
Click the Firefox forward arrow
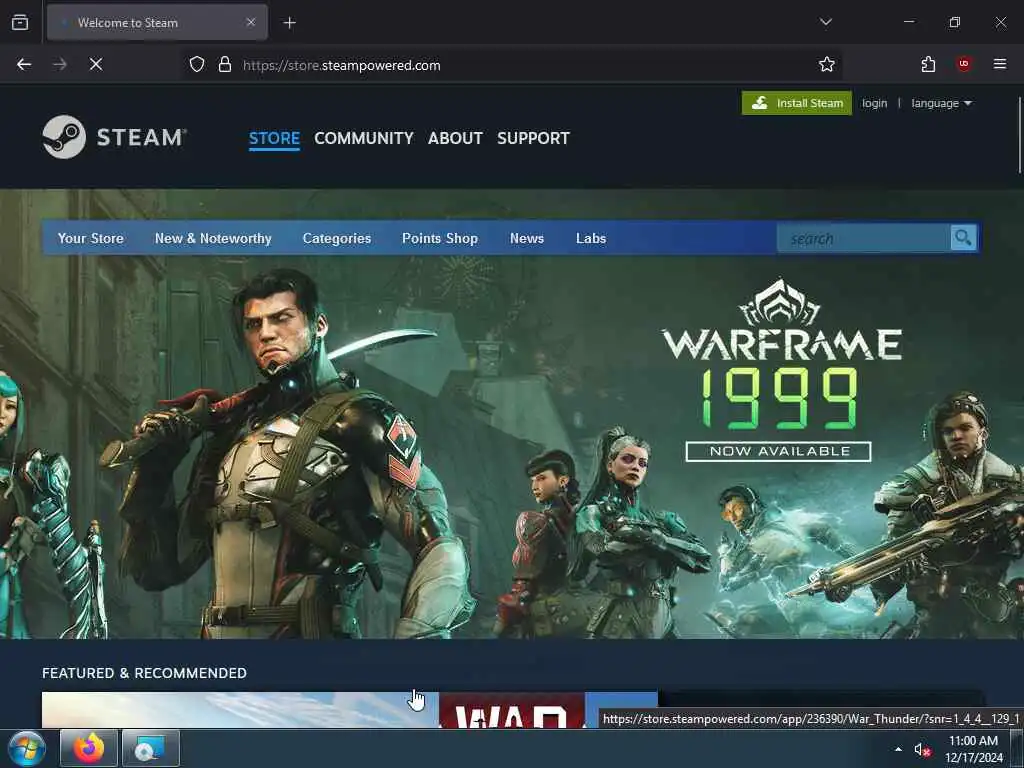pos(60,64)
